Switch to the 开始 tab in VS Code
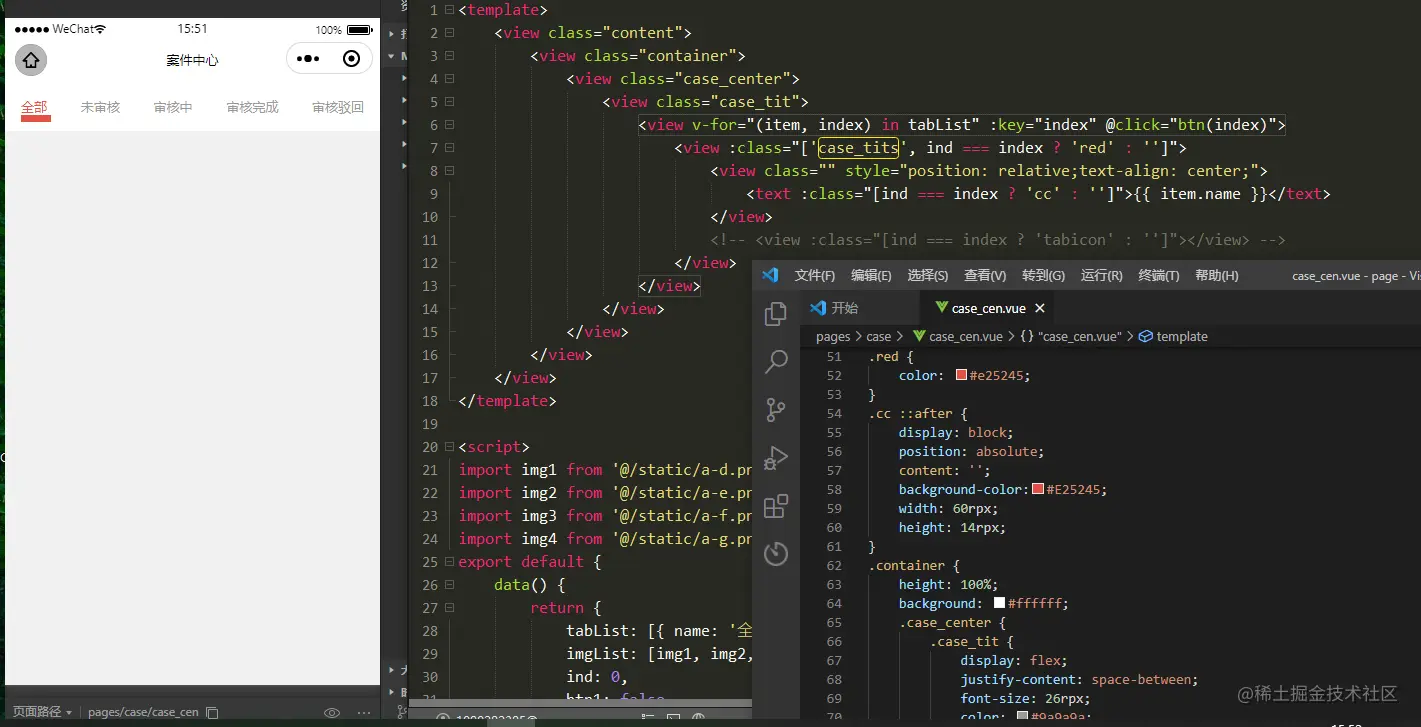Image resolution: width=1421 pixels, height=727 pixels. click(859, 308)
